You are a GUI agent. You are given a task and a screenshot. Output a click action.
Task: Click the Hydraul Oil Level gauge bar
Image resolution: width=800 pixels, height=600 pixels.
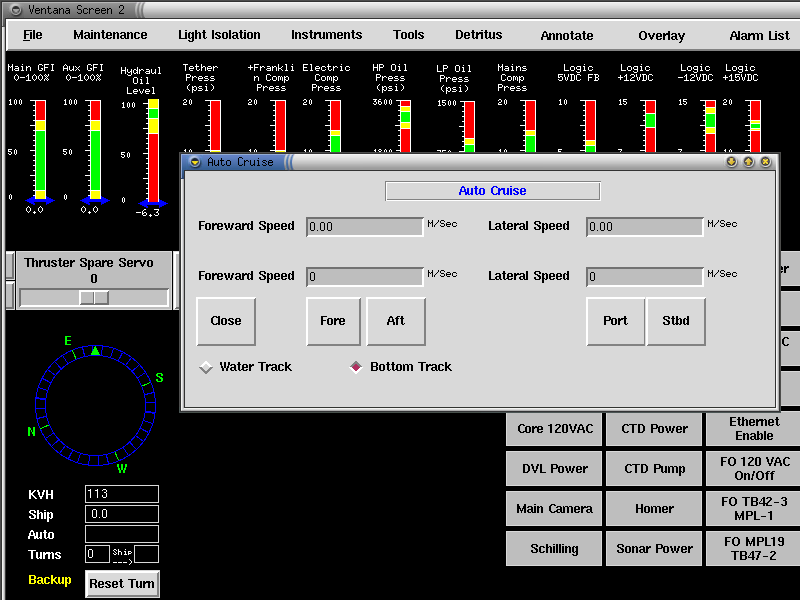coord(153,152)
